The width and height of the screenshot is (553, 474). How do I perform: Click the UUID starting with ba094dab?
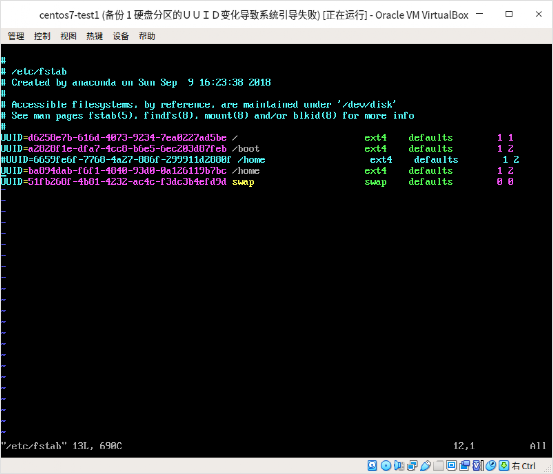127,171
